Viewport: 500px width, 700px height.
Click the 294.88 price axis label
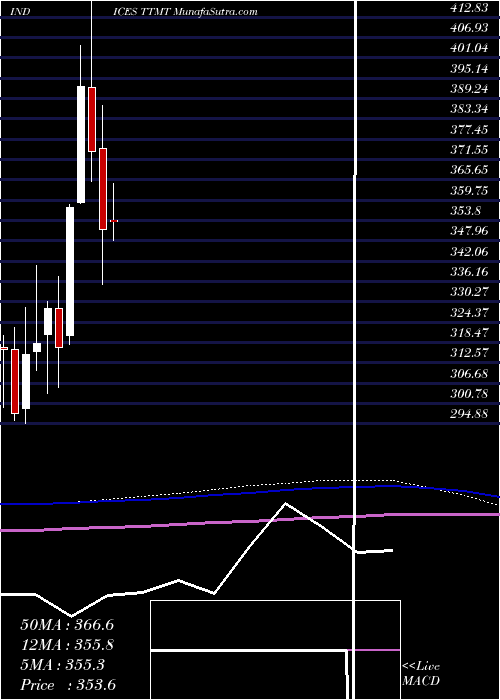tap(468, 414)
